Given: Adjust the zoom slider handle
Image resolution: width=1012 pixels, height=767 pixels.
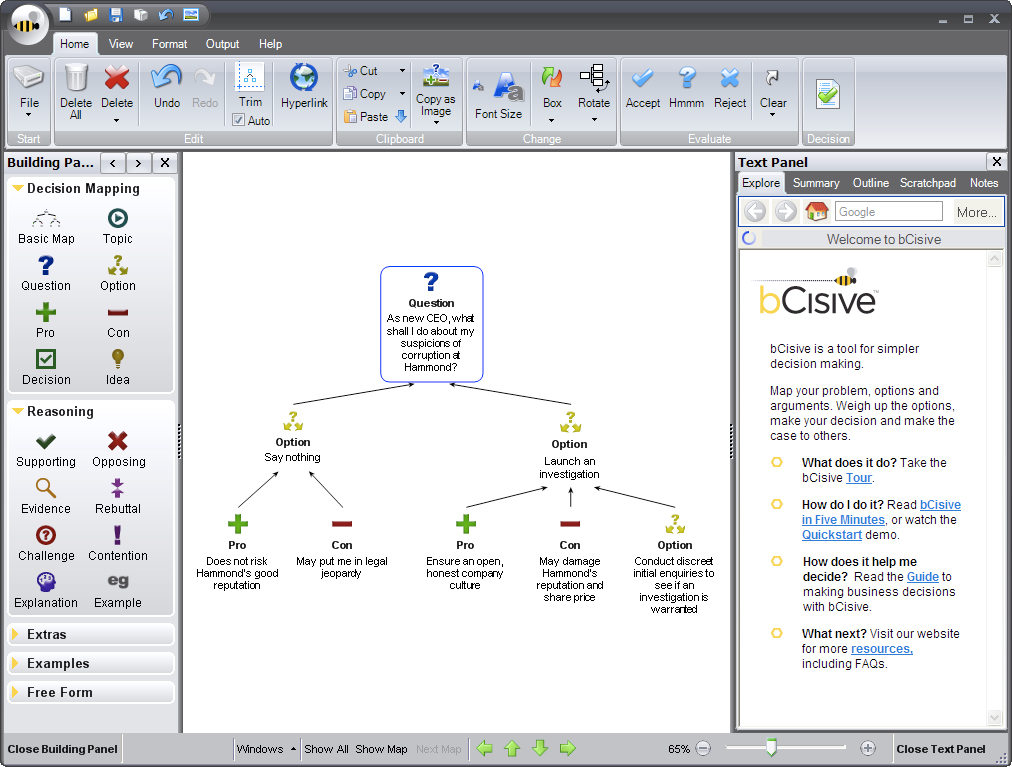Looking at the screenshot, I should pos(771,748).
